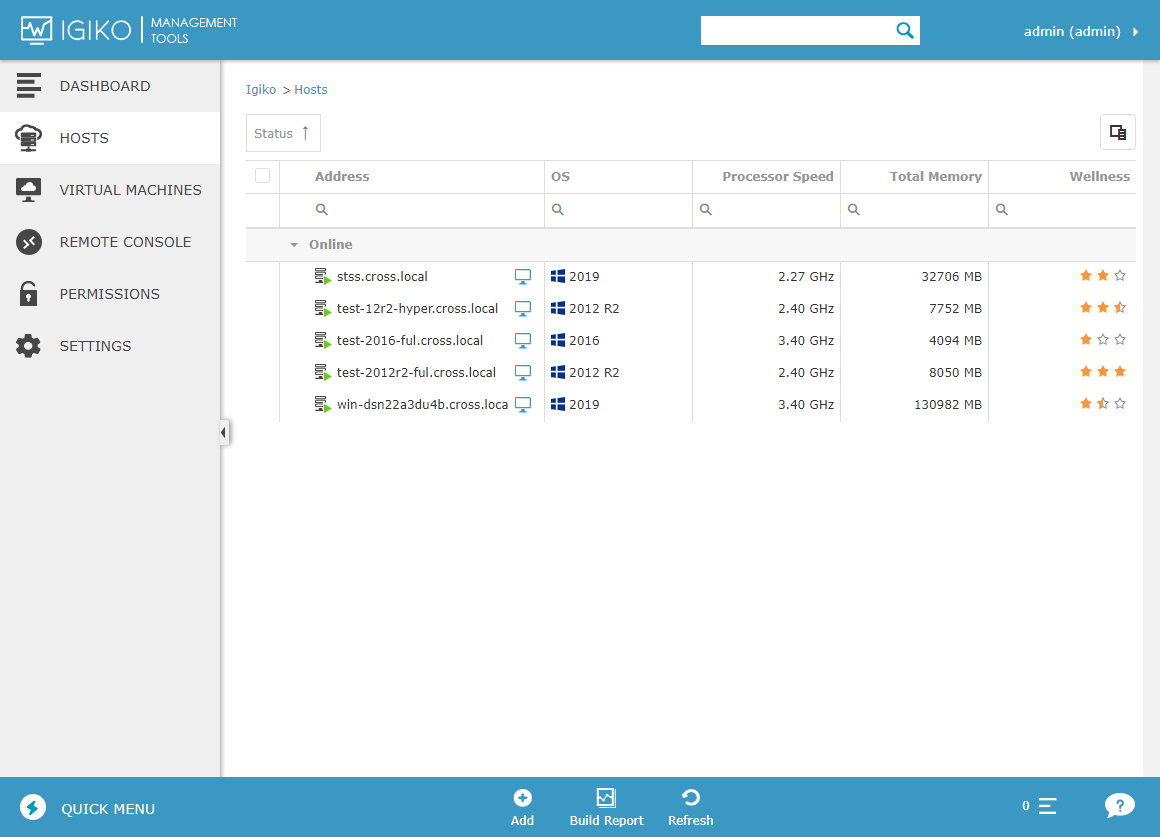Click the Status sort control
1160x837 pixels.
(283, 132)
